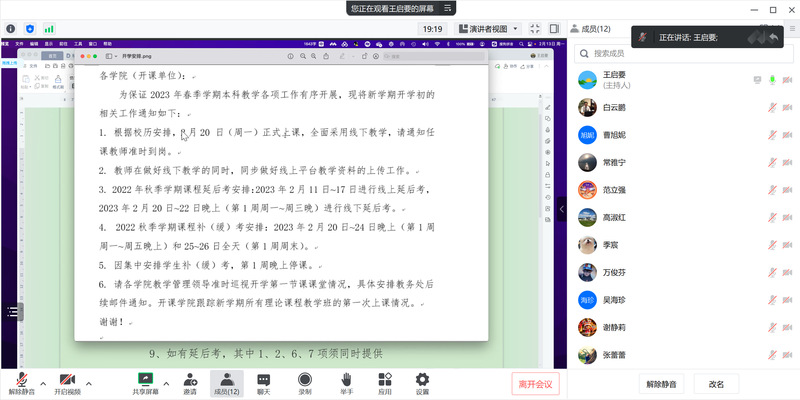Viewport: 800px width, 400px height.
Task: Turn on camera with 开启视频
Action: 67,383
